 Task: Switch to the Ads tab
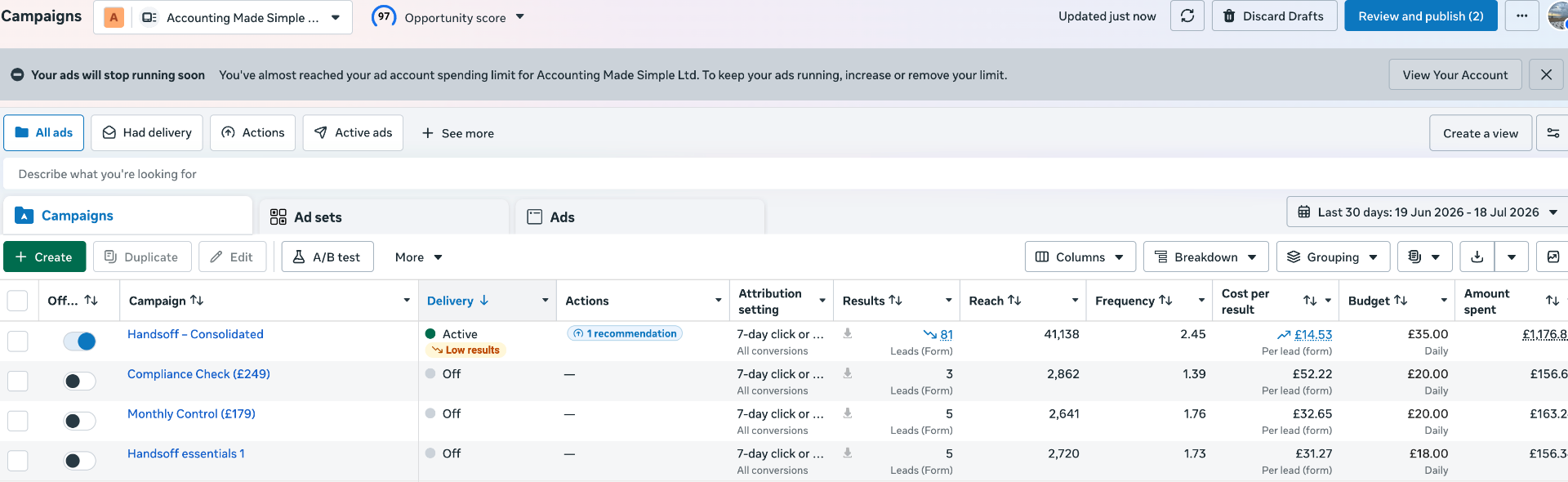(x=639, y=217)
